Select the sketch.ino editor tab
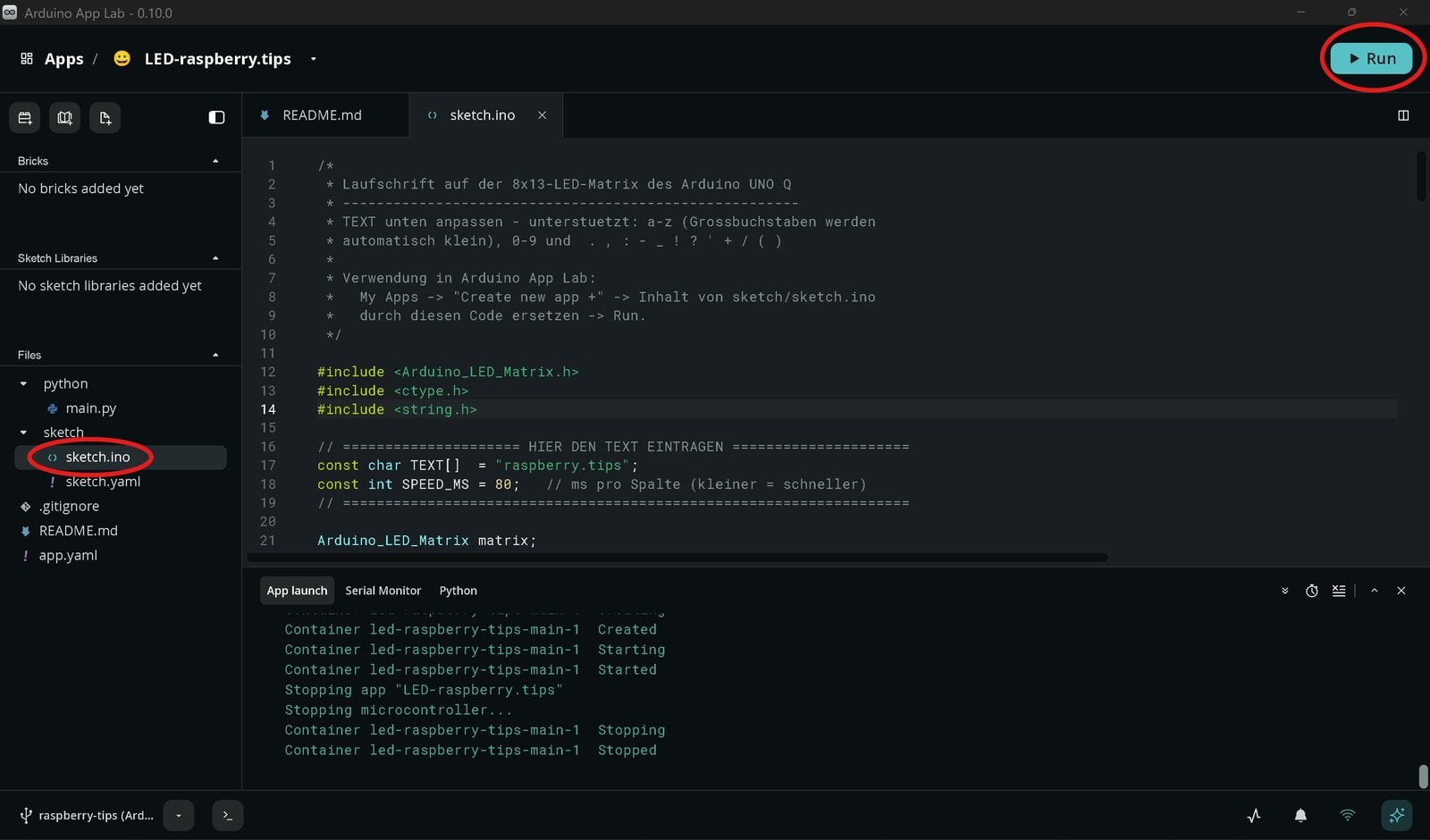 pos(482,115)
